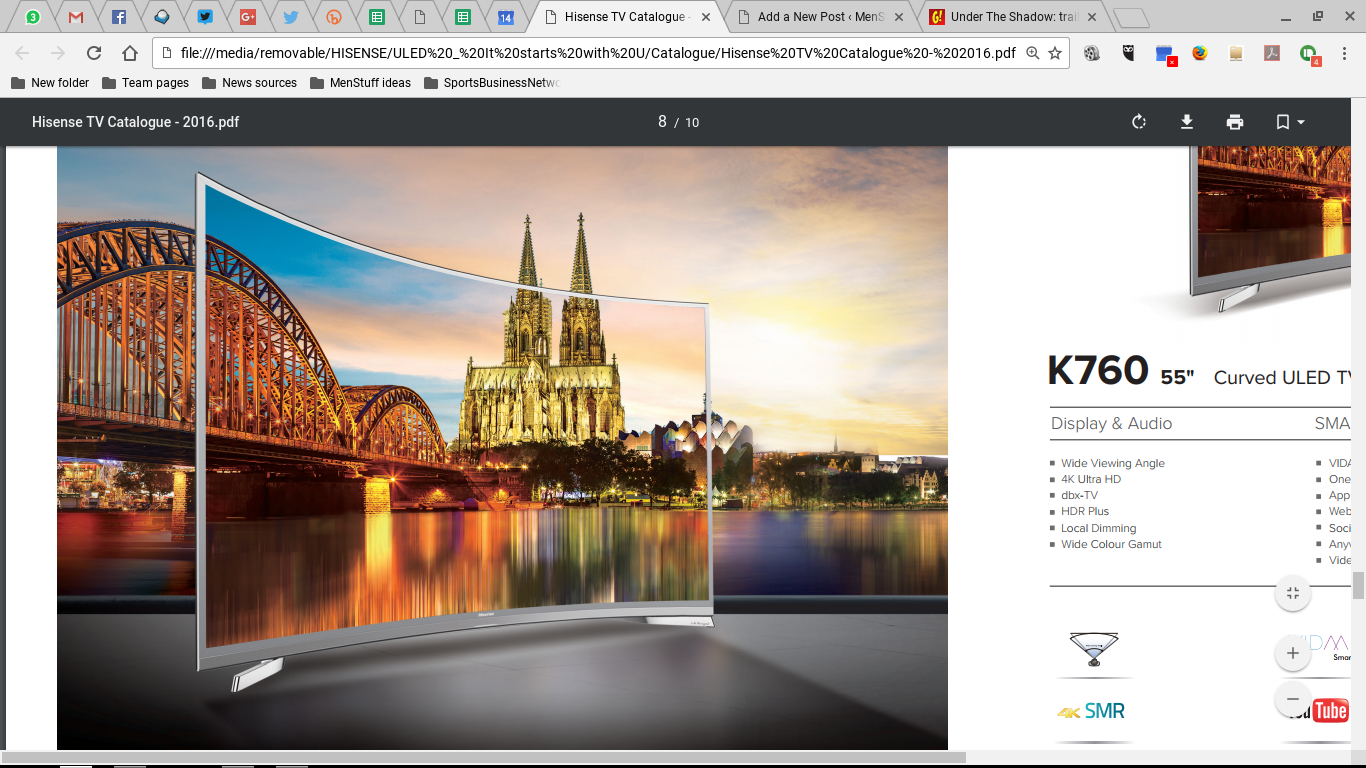1366x768 pixels.
Task: Bookmark this page with the star
Action: (x=1055, y=53)
